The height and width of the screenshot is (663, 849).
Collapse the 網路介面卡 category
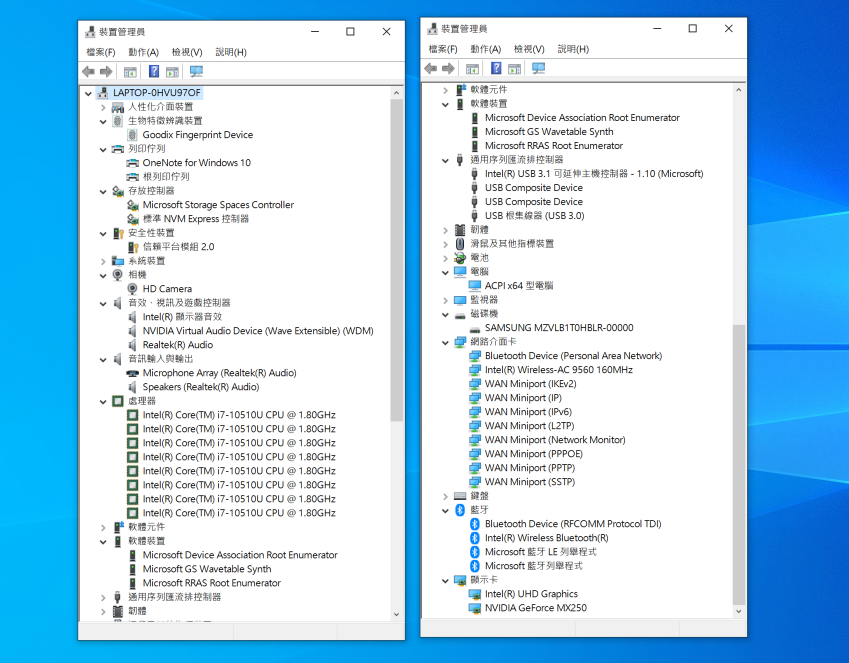click(445, 342)
